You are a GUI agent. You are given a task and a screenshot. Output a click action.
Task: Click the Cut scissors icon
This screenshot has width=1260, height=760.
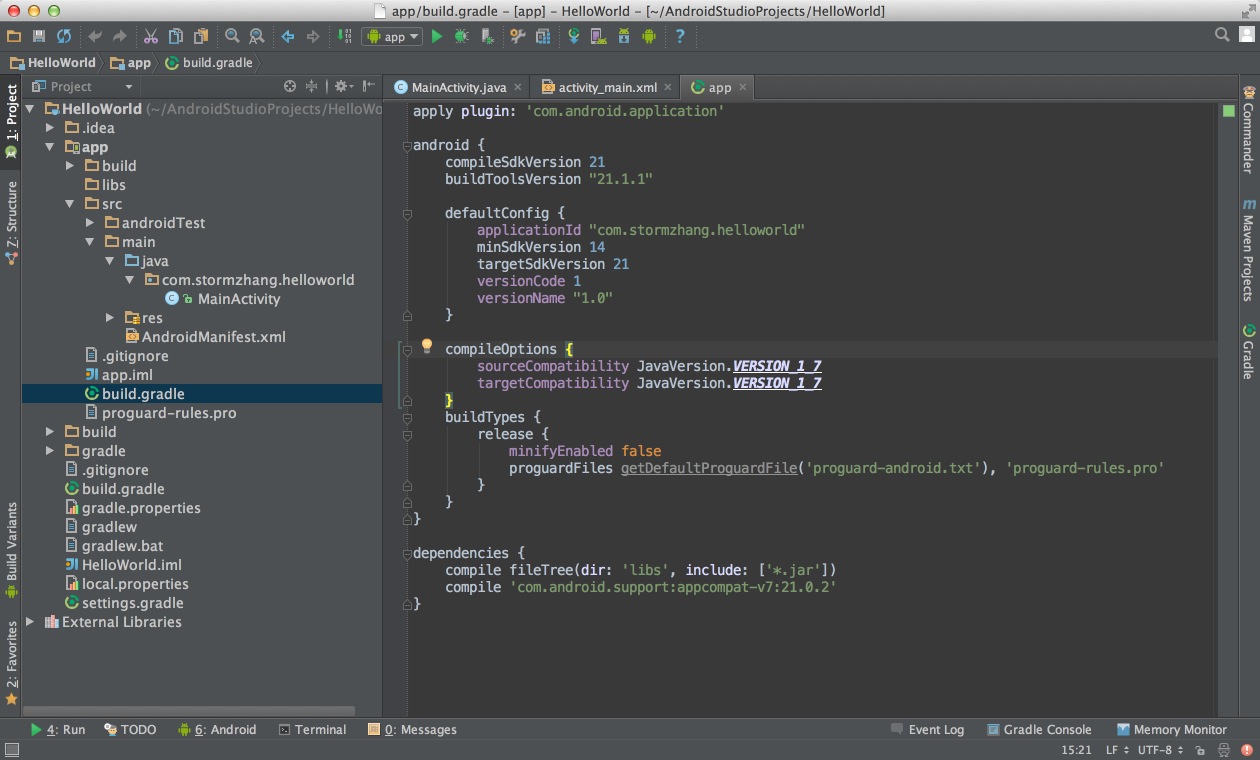click(150, 36)
